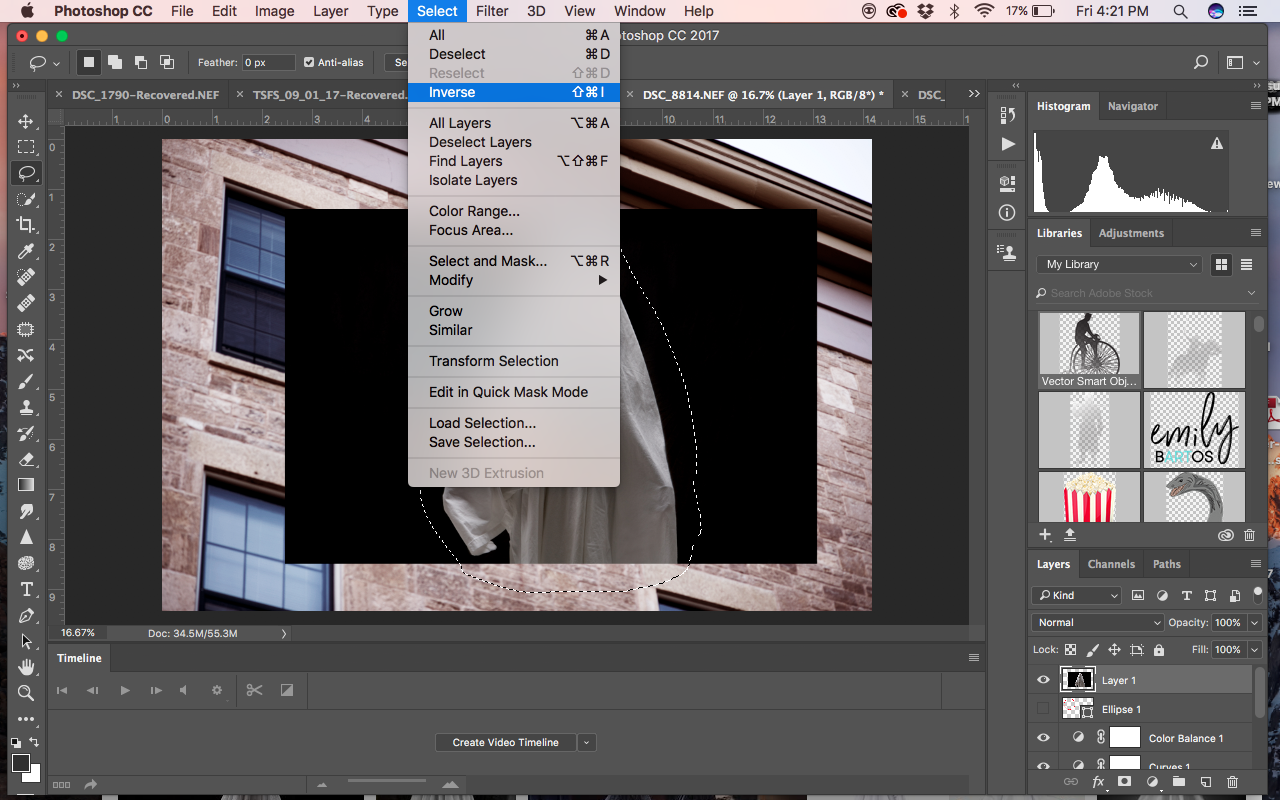1280x800 pixels.
Task: Switch to the Channels tab
Action: tap(1111, 564)
